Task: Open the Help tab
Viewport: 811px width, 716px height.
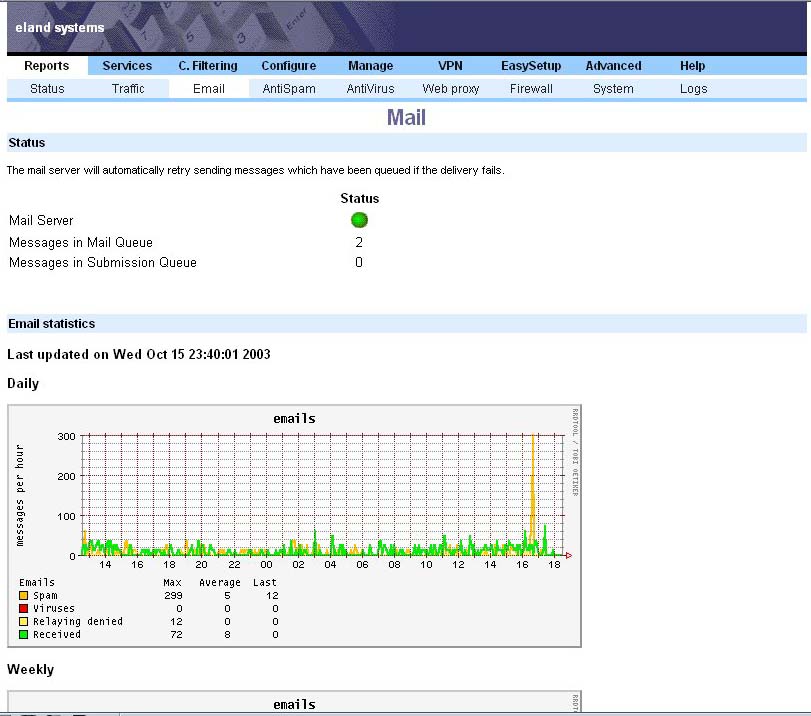Action: pyautogui.click(x=693, y=66)
